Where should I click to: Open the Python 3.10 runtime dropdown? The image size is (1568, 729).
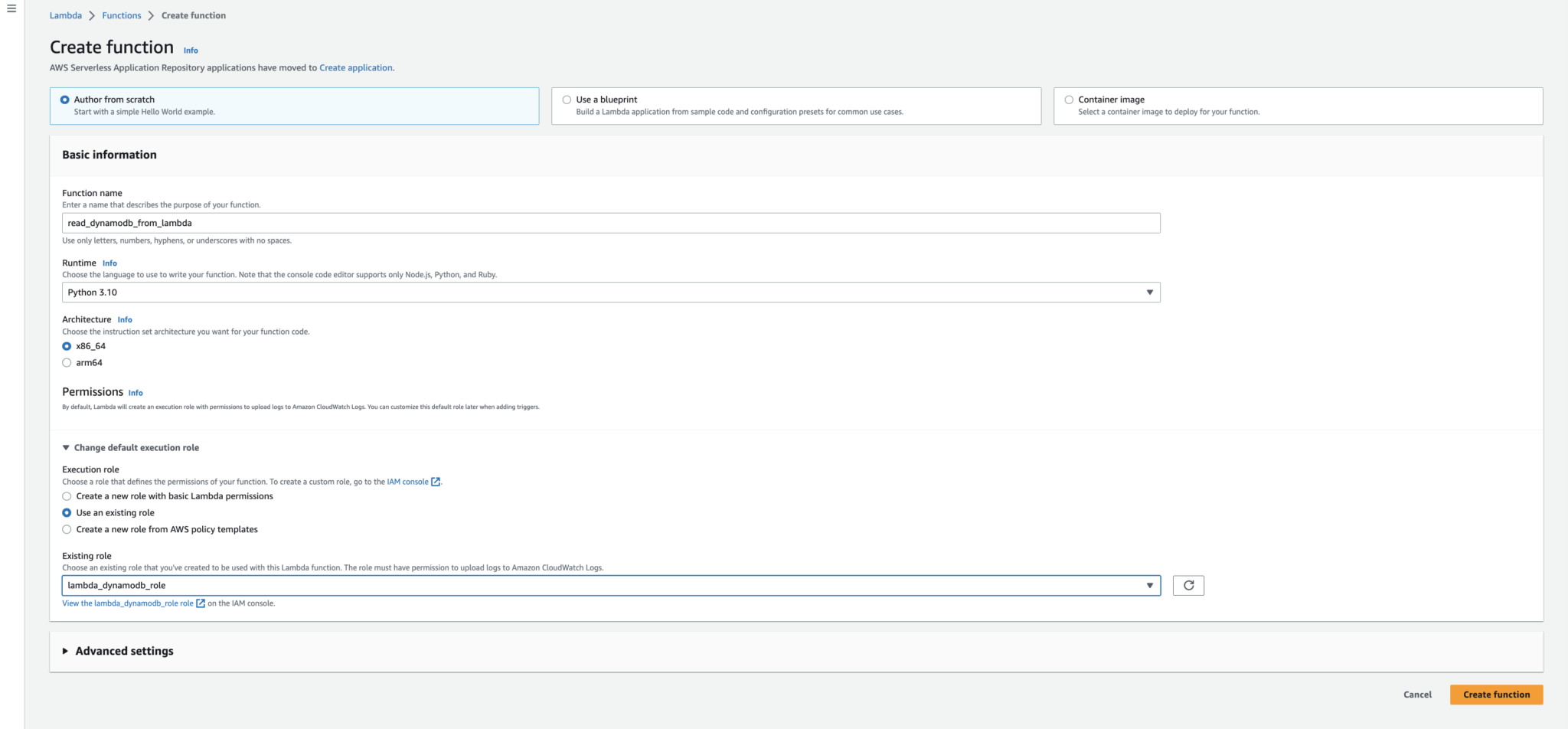610,293
